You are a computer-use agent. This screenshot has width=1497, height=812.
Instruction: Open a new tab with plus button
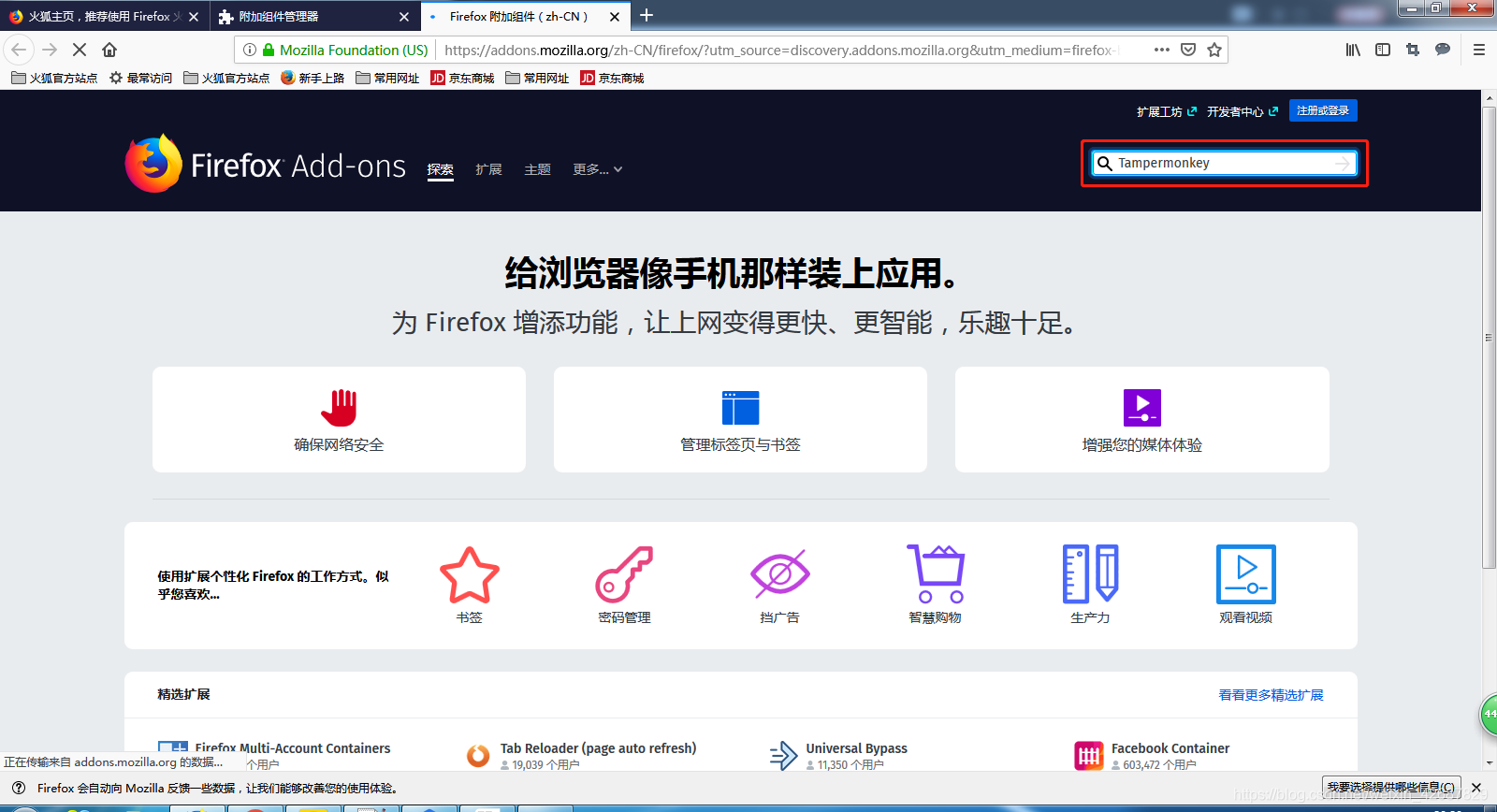(x=647, y=16)
